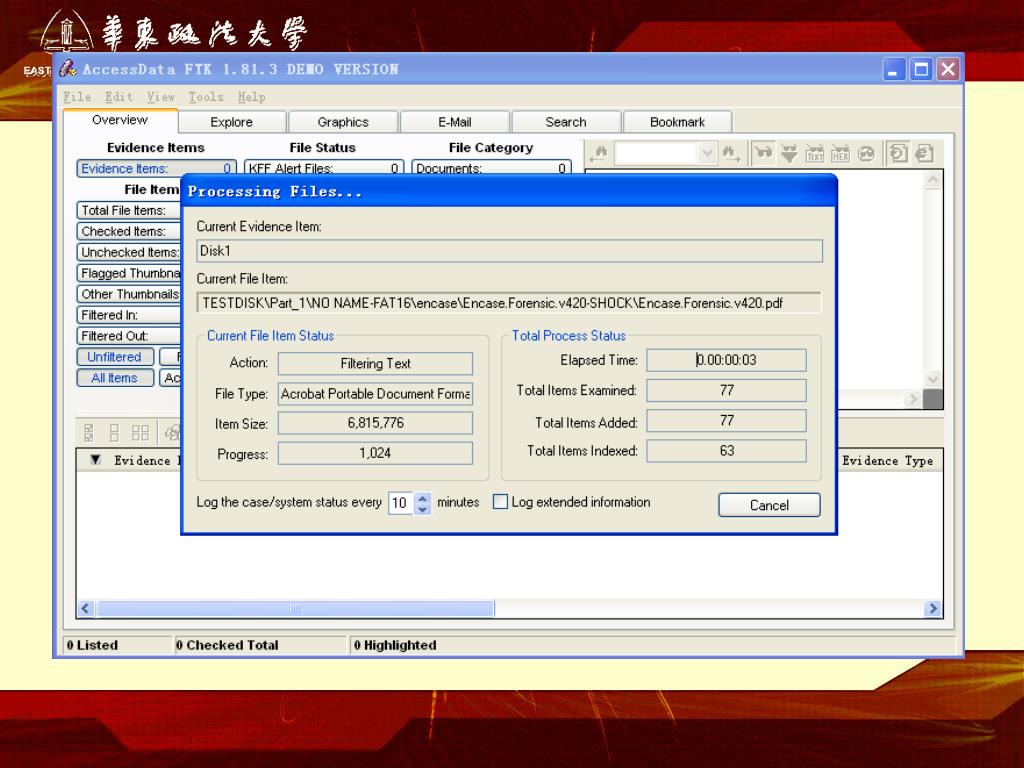1024x768 pixels.
Task: Click the Current Evidence Item Disk1 field
Action: (509, 251)
